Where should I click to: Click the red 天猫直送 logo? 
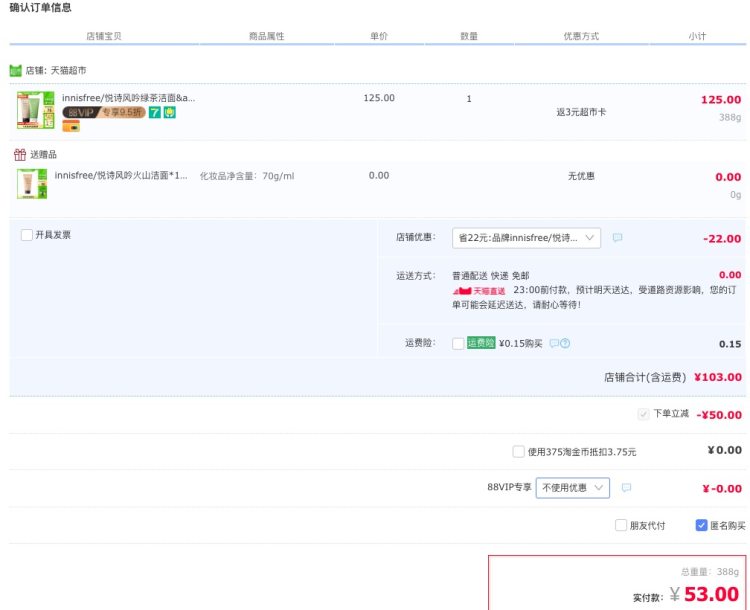(479, 291)
